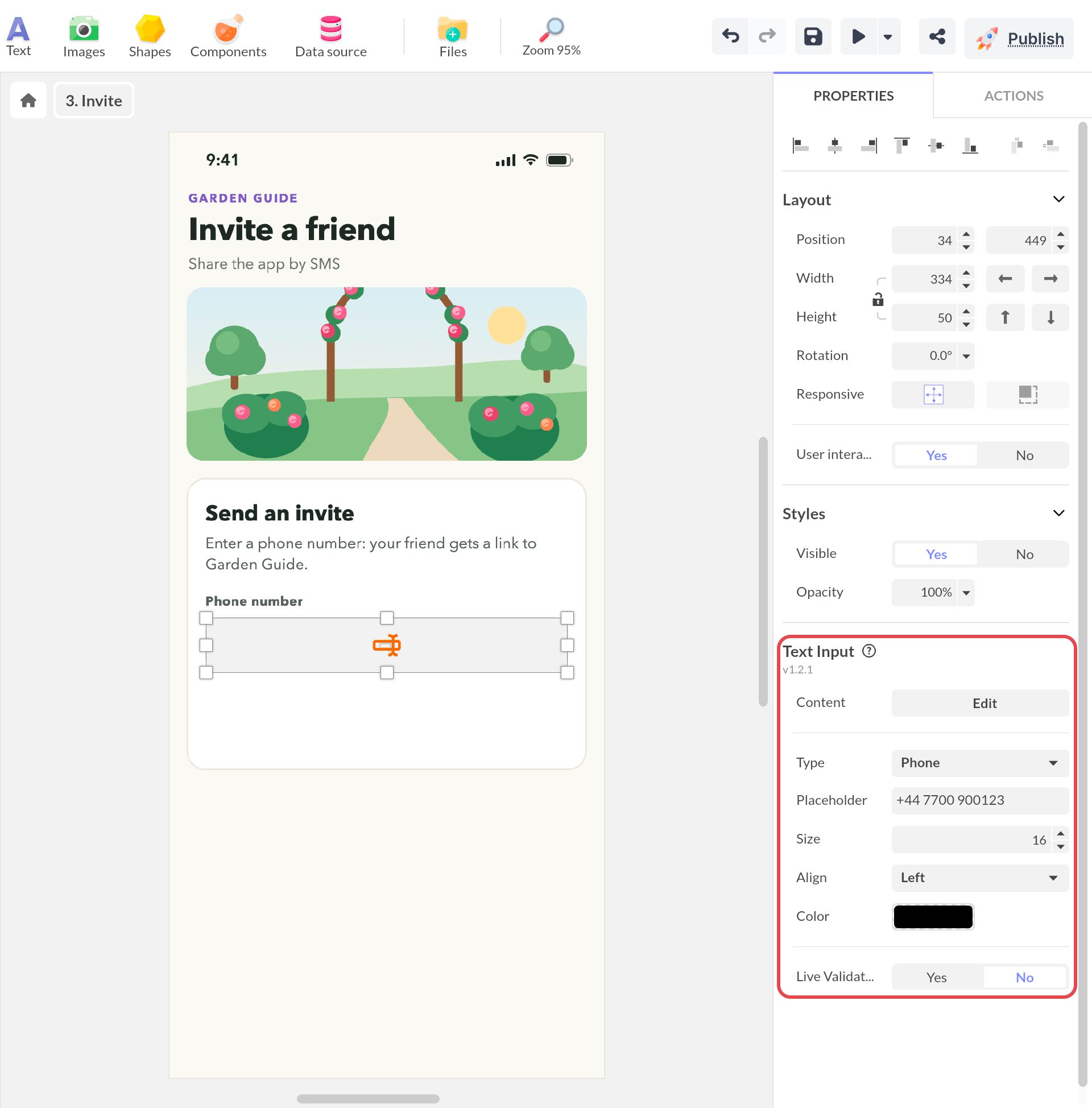Toggle the aspect ratio lock icon
The height and width of the screenshot is (1108, 1092).
(878, 299)
